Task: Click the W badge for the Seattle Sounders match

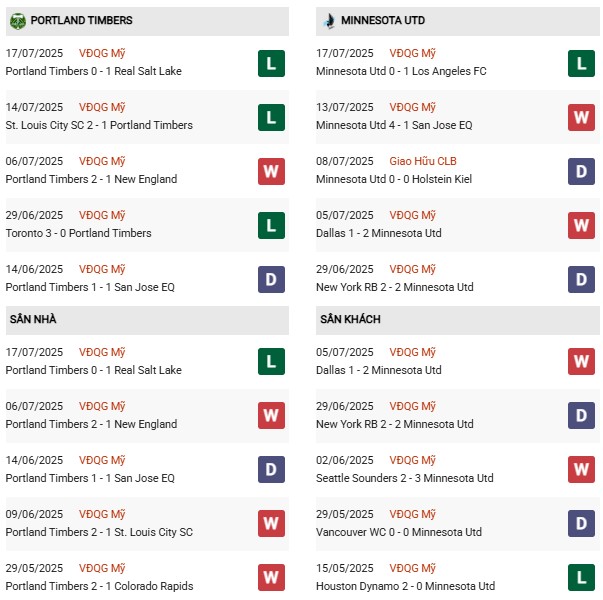Action: click(x=581, y=469)
